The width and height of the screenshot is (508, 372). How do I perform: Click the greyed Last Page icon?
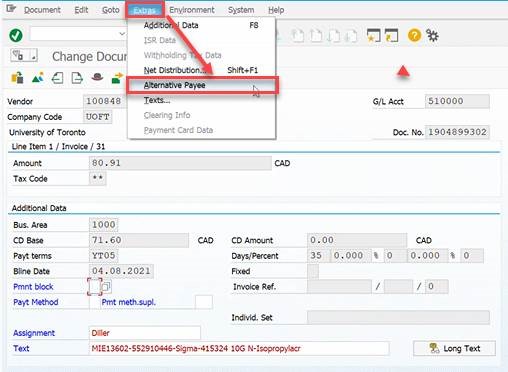pyautogui.click(x=351, y=35)
